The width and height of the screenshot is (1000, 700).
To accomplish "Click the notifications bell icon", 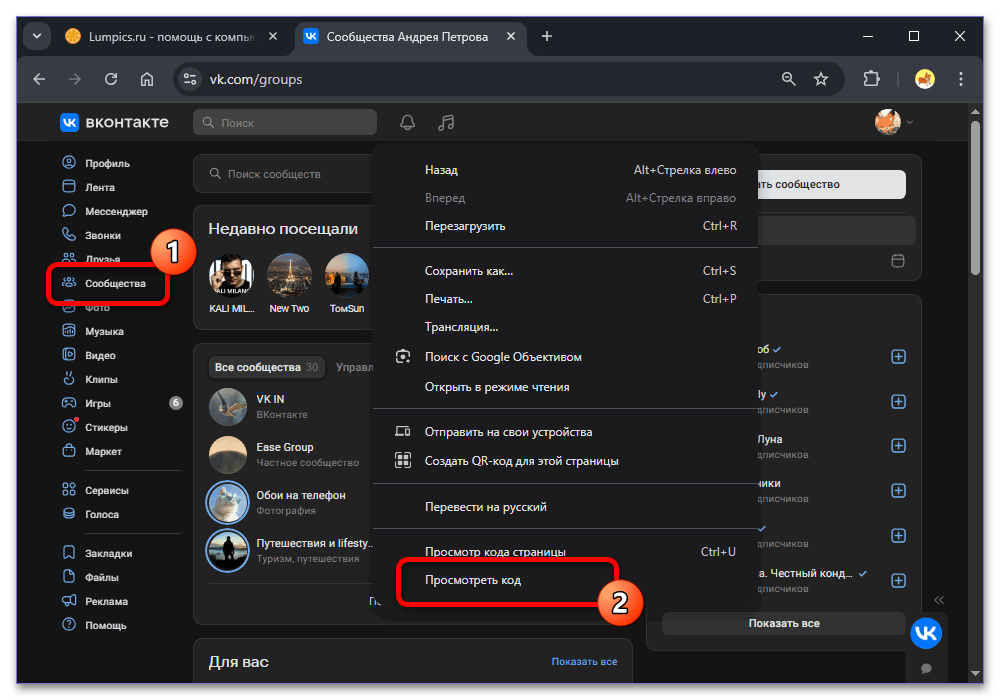I will pos(408,122).
